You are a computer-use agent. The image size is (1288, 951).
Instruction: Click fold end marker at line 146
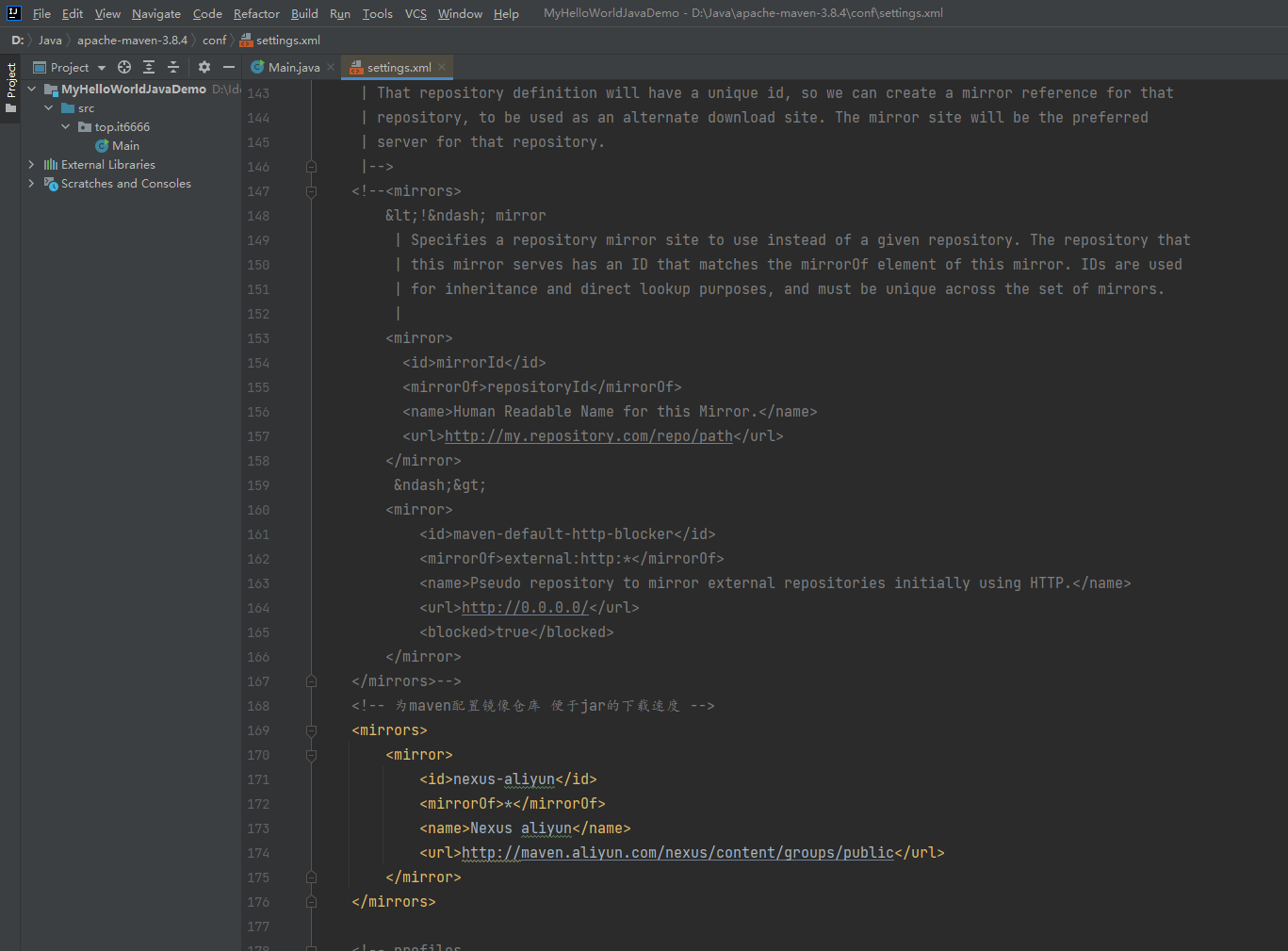pos(311,167)
